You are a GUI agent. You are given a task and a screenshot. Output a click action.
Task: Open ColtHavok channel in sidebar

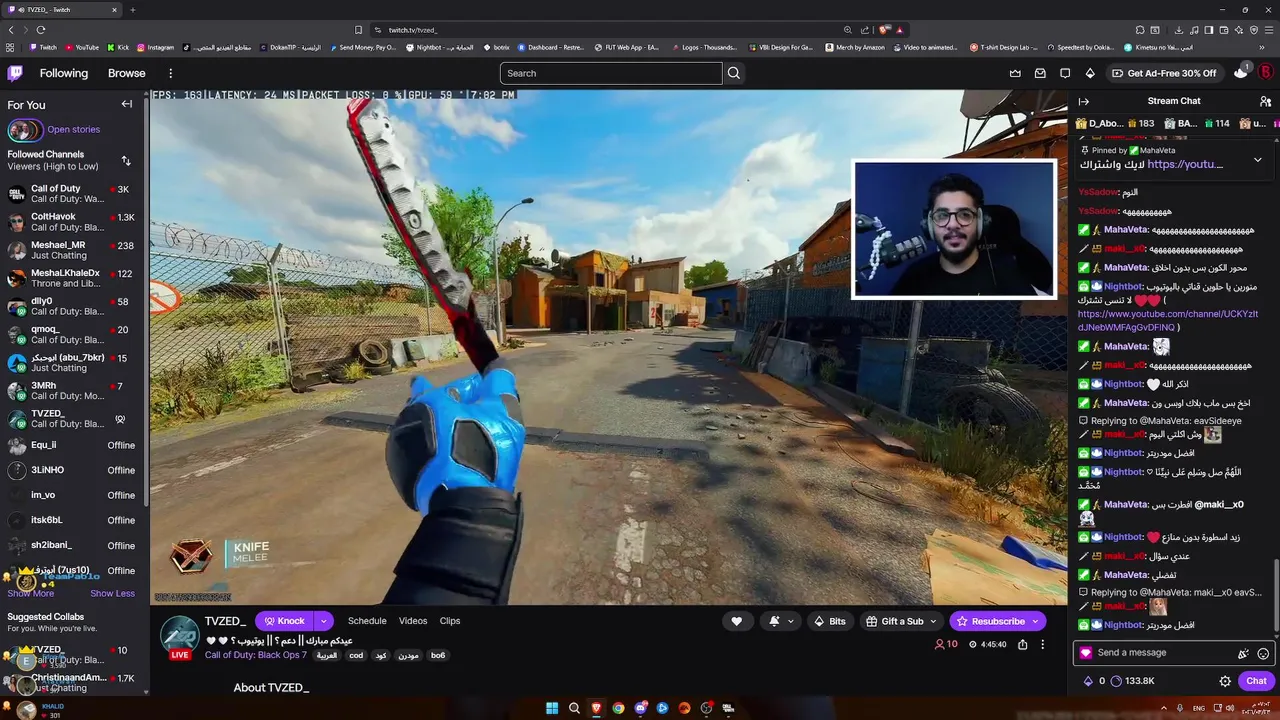[75, 222]
